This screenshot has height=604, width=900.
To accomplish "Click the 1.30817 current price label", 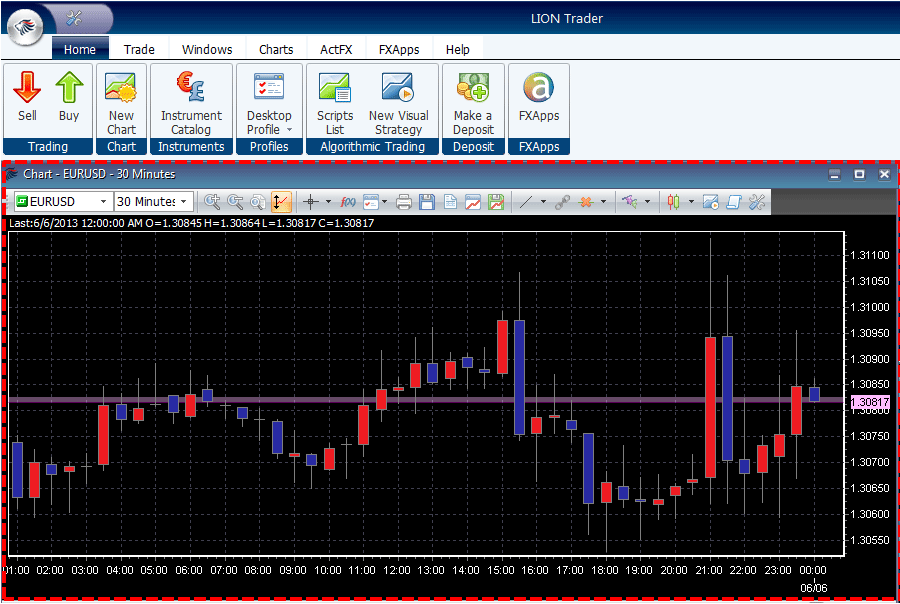I will pyautogui.click(x=871, y=402).
